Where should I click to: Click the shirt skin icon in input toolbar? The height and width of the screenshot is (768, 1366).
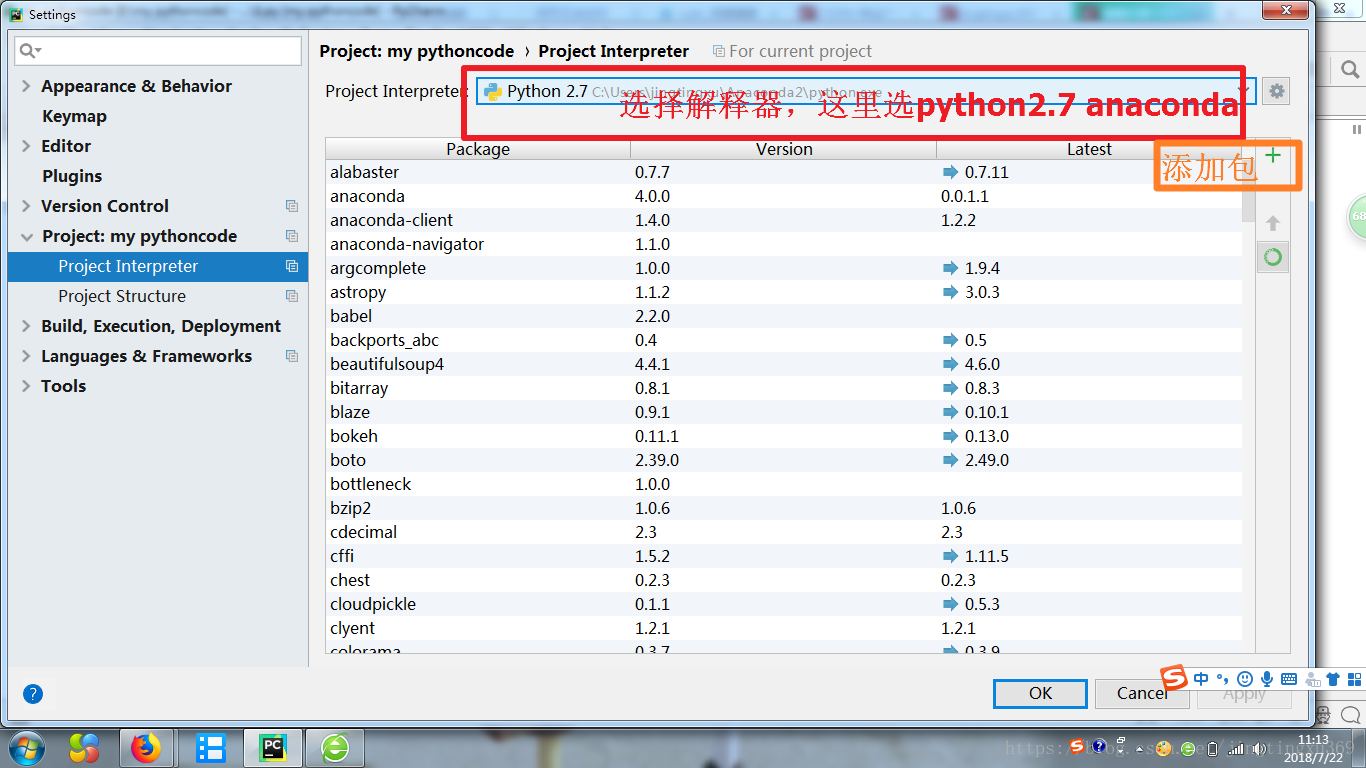coord(1332,679)
